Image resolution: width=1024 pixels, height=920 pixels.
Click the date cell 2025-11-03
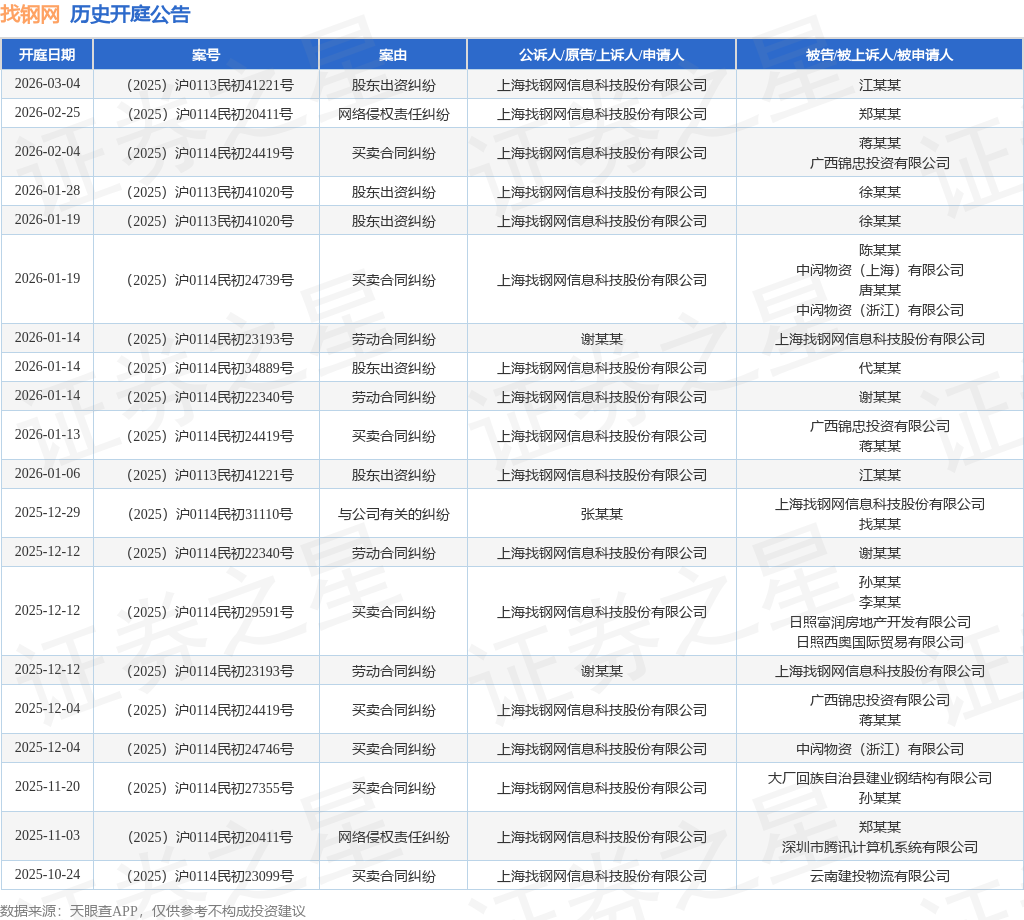(x=47, y=836)
